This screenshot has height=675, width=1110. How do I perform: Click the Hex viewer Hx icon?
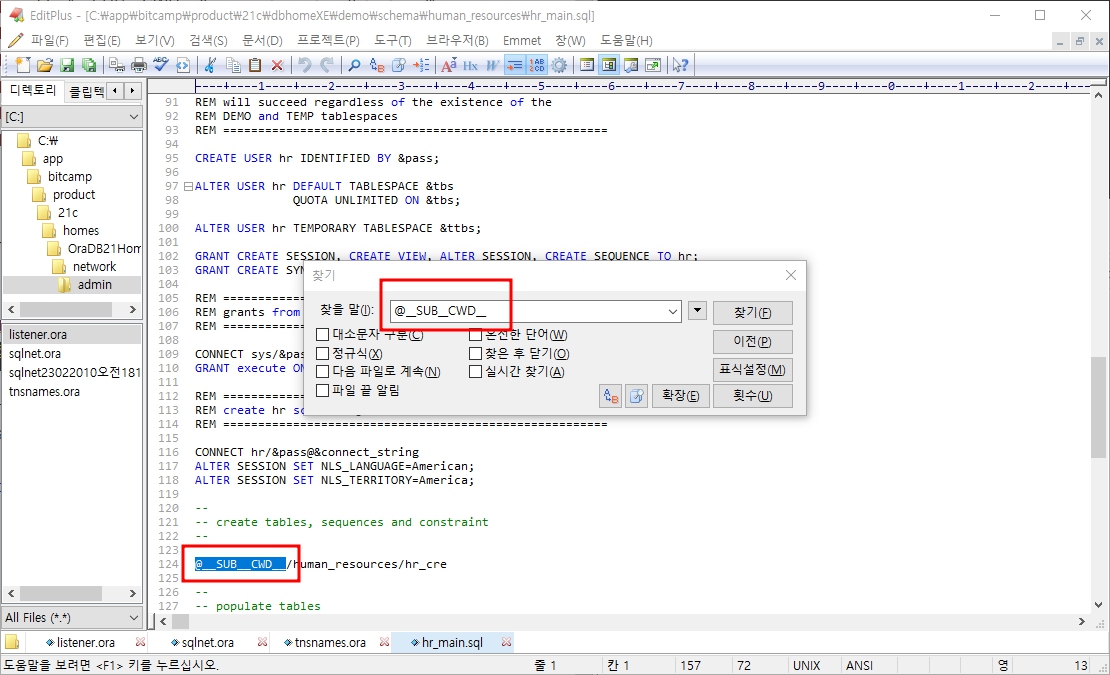pyautogui.click(x=471, y=65)
